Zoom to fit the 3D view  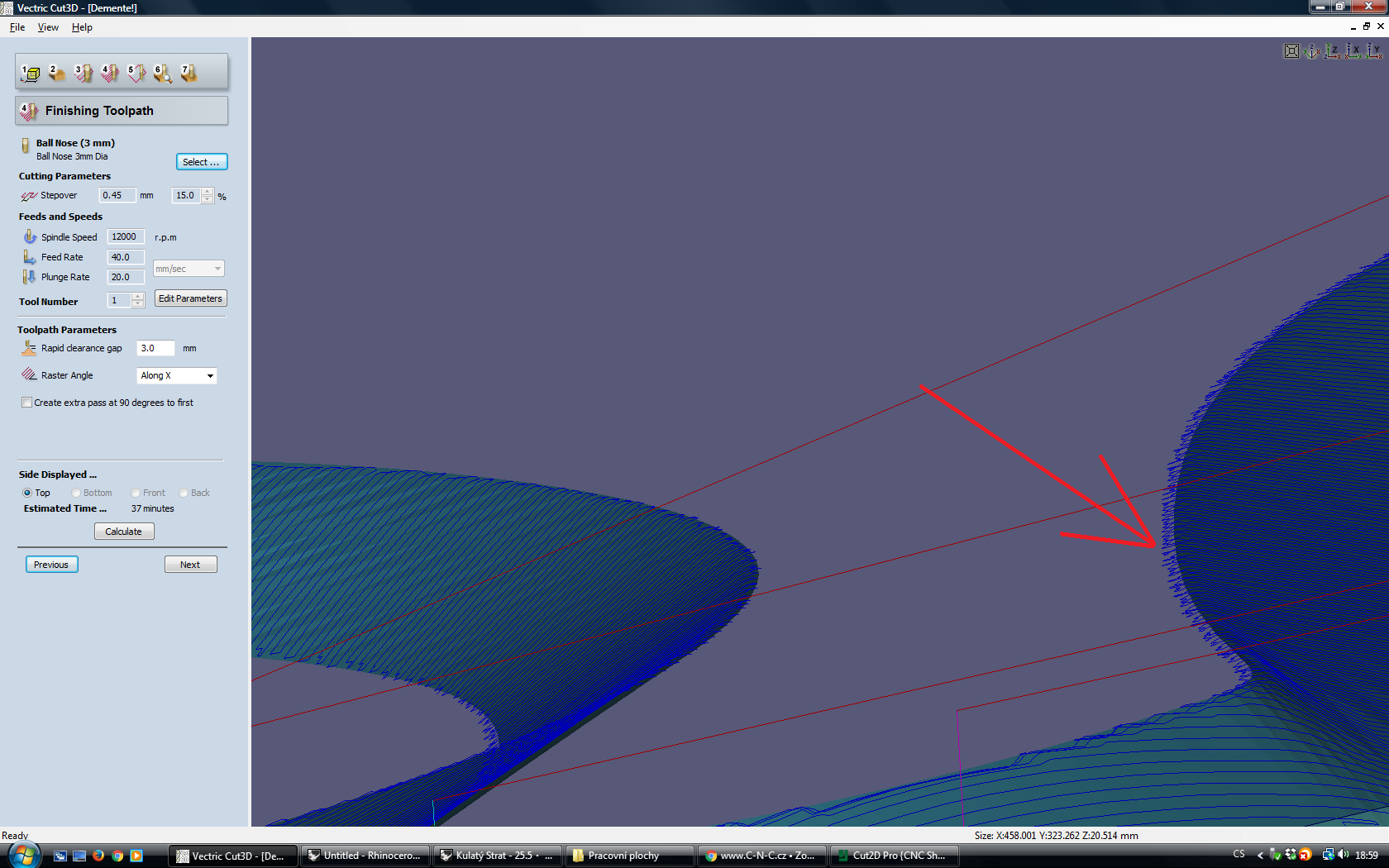(x=1291, y=51)
